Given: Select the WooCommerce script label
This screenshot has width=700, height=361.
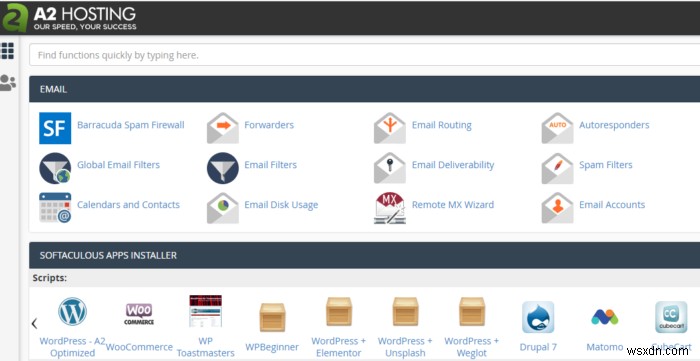Looking at the screenshot, I should (139, 347).
